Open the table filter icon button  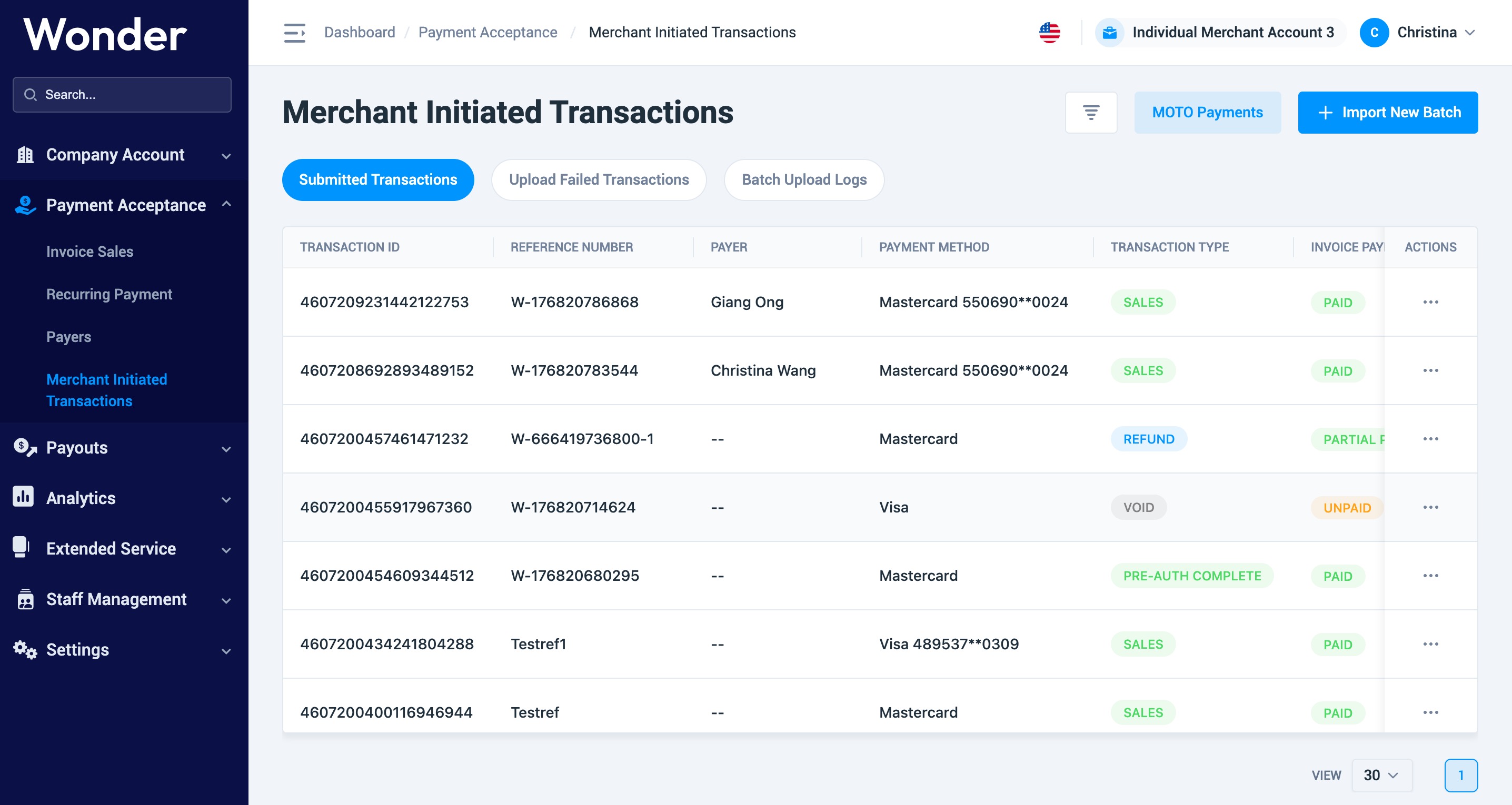(1090, 112)
